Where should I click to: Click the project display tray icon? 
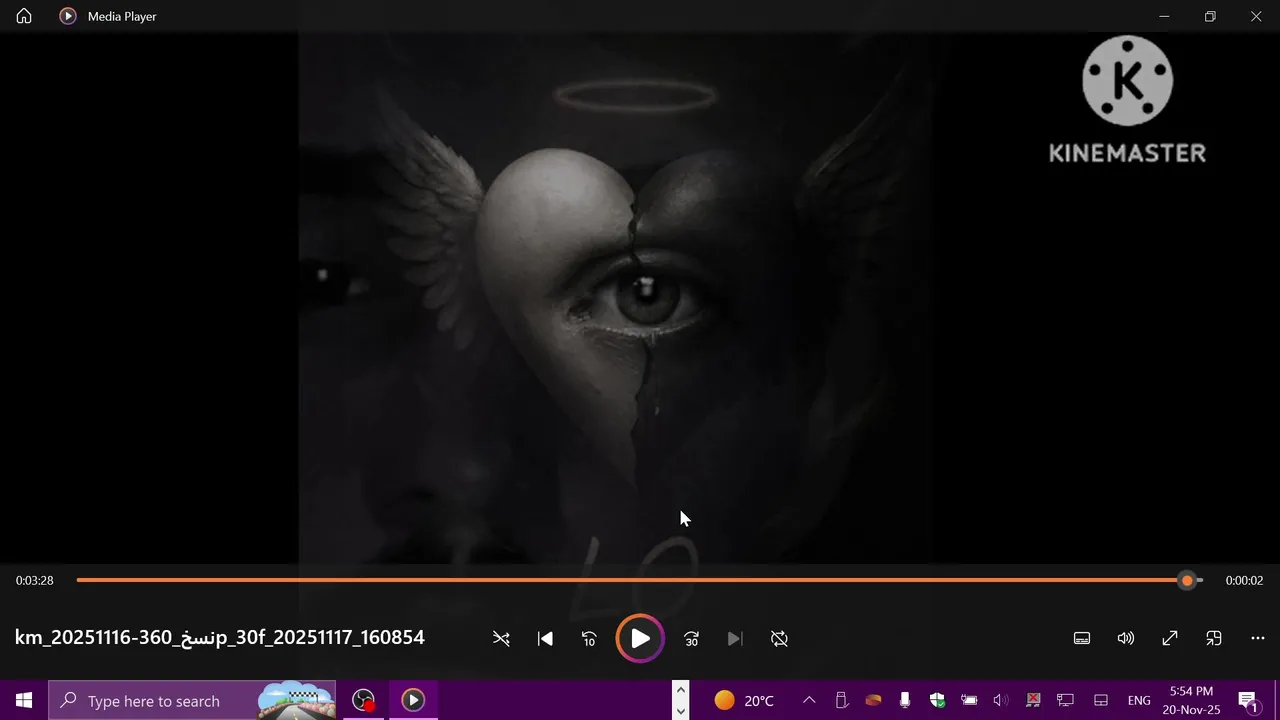pyautogui.click(x=1065, y=700)
